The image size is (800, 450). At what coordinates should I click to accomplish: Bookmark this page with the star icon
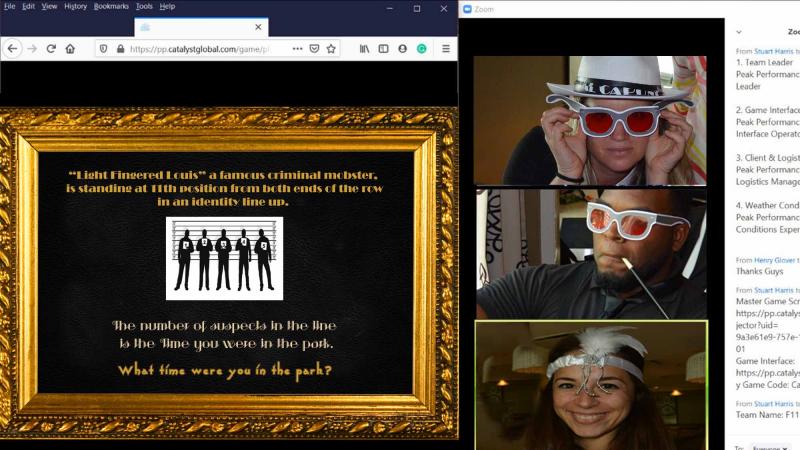click(331, 48)
